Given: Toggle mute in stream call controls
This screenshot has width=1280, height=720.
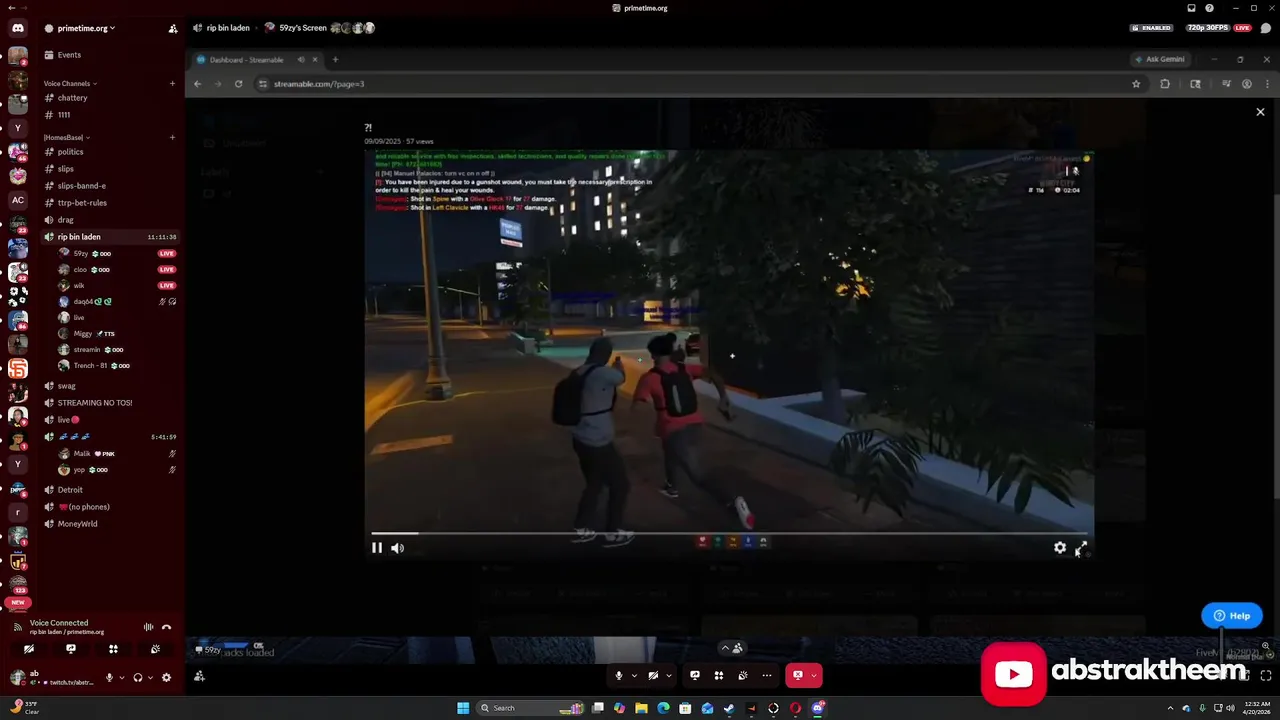Looking at the screenshot, I should pyautogui.click(x=619, y=676).
